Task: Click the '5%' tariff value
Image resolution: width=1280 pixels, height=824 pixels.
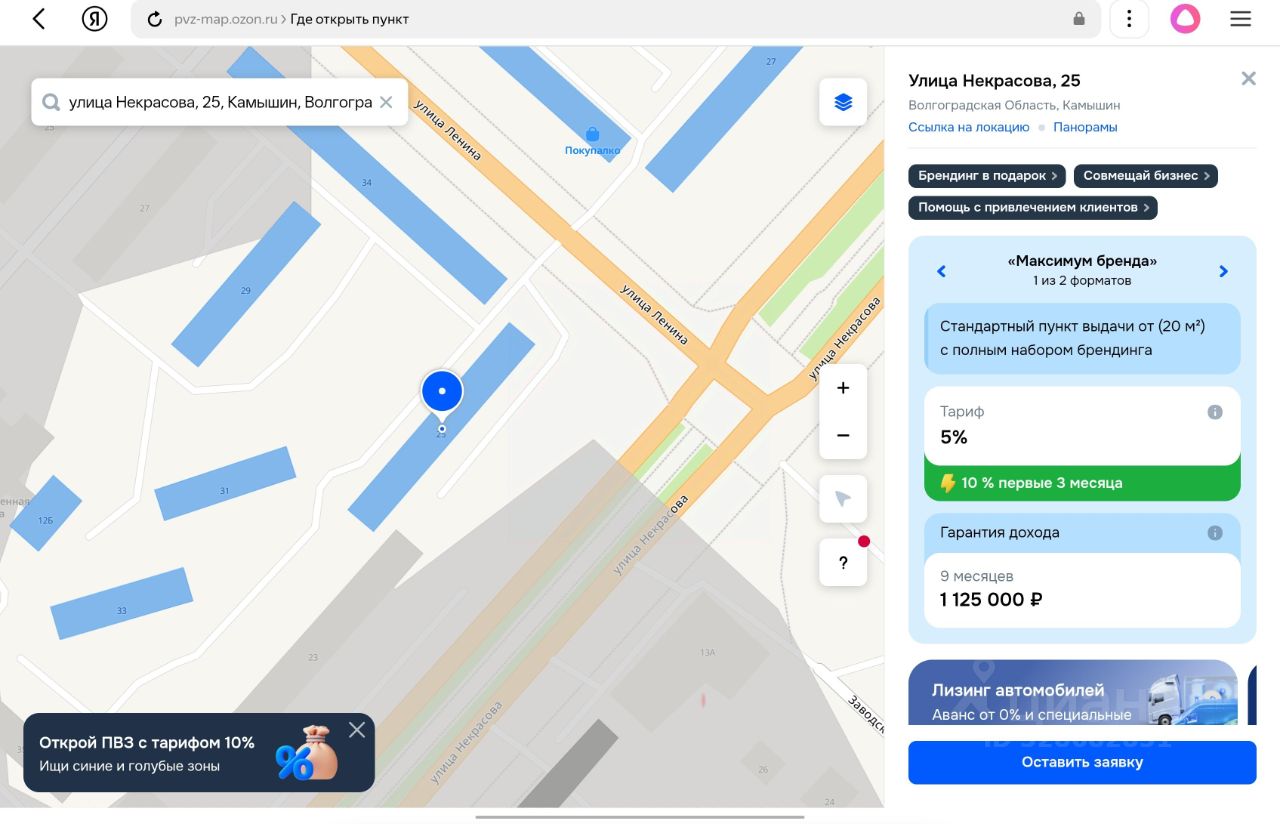Action: point(954,437)
